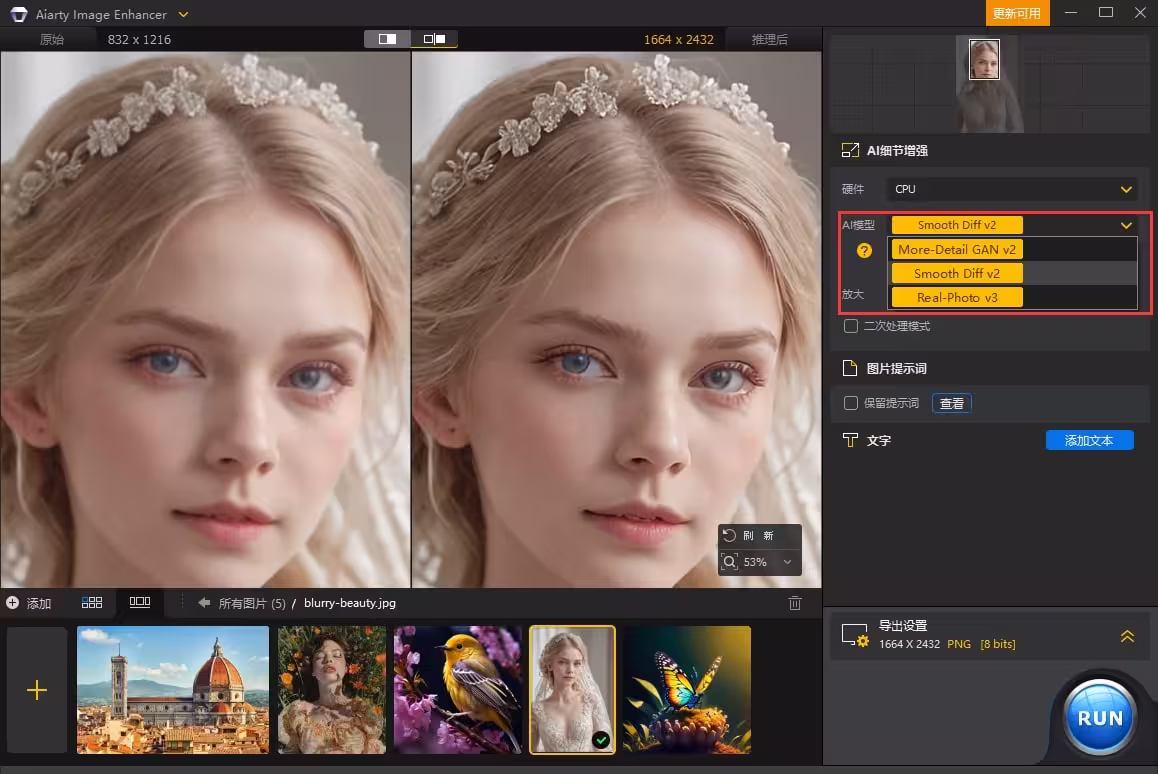
Task: Click the [8 bits] depth label
Action: coord(998,644)
